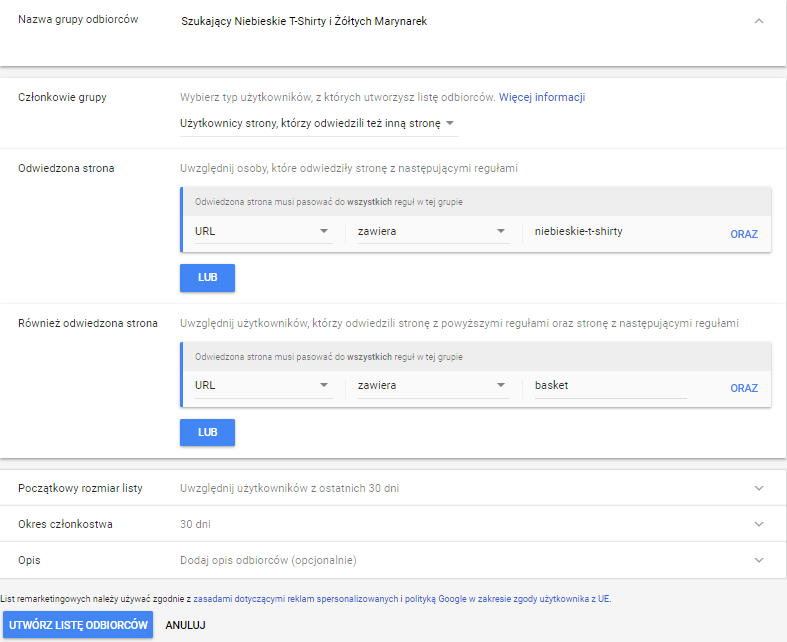Expand the 'Opis' section
This screenshot has width=787, height=642.
click(x=759, y=560)
